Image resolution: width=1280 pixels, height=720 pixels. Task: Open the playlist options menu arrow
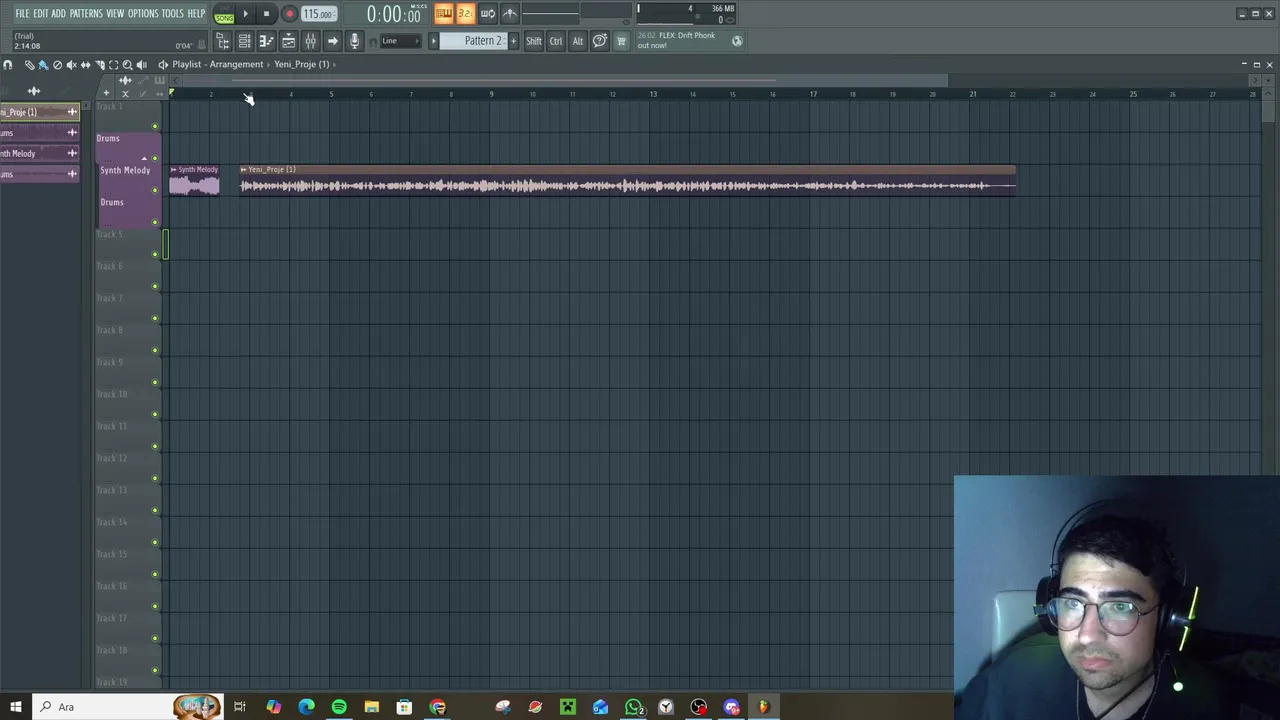click(x=163, y=64)
